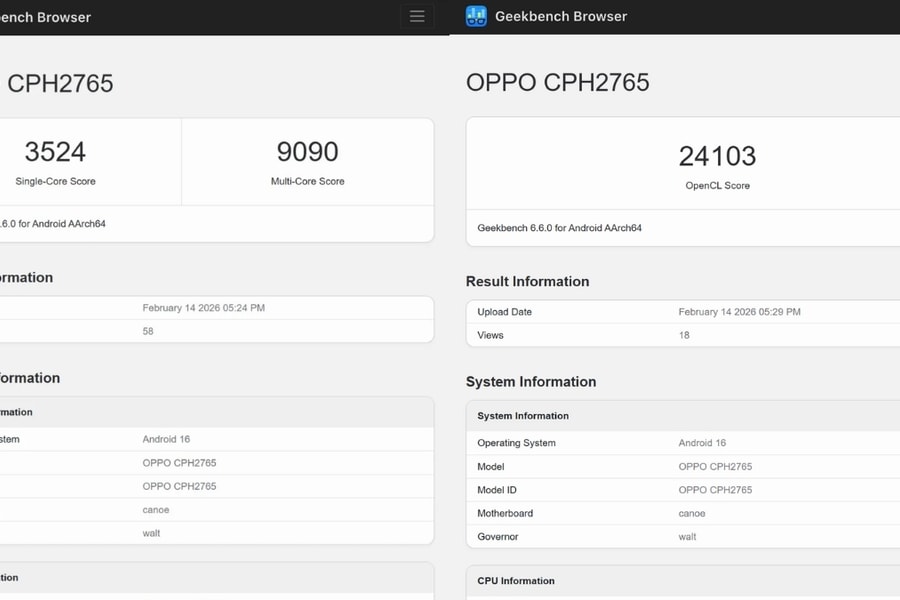Click the Result Information heading on right
Screen dimensions: 900x600
[527, 281]
